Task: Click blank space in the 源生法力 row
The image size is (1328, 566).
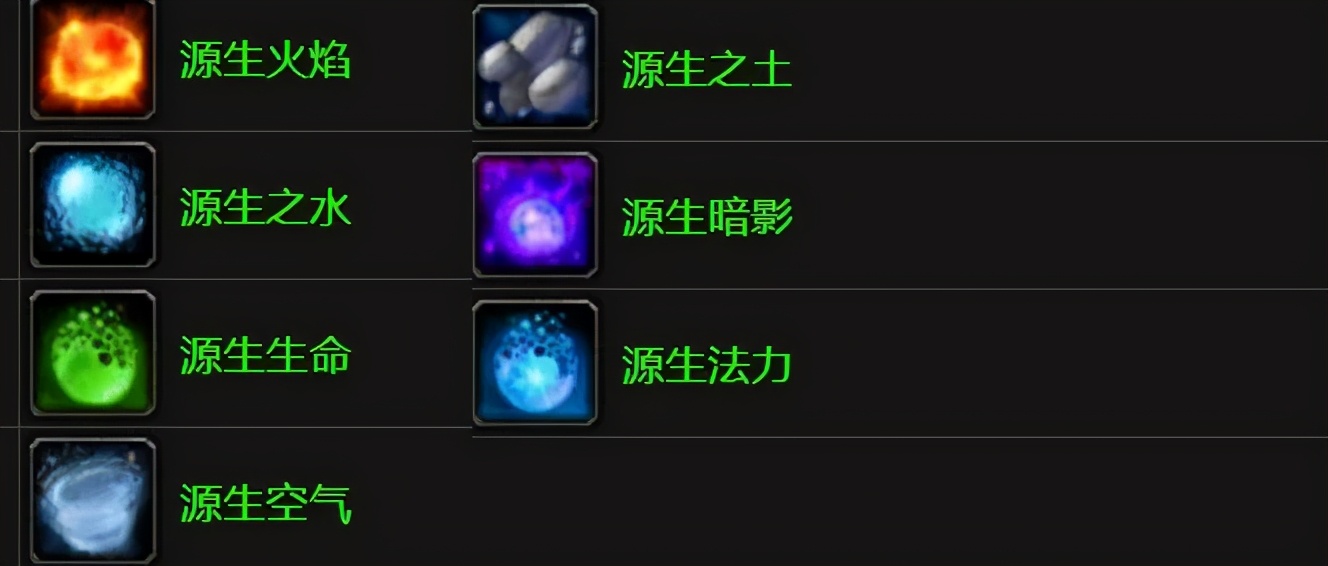Action: (x=1060, y=363)
